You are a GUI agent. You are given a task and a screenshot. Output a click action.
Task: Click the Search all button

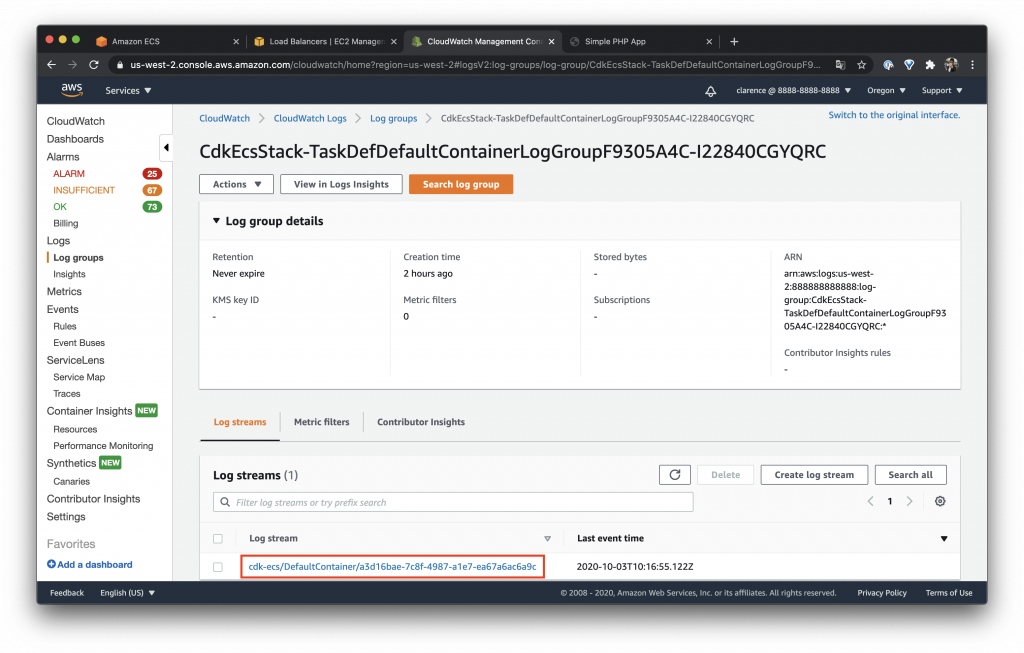coord(910,475)
